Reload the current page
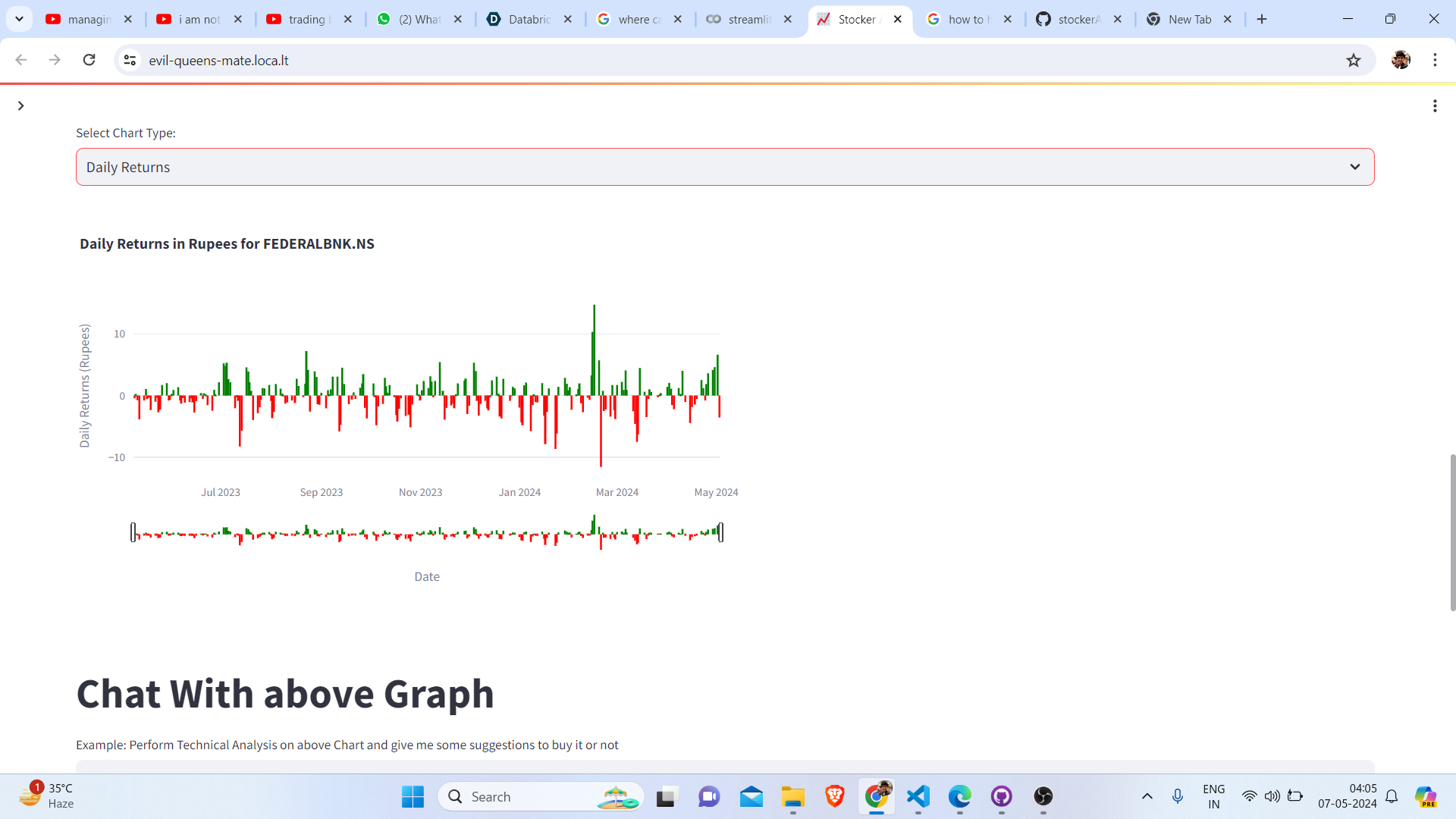The height and width of the screenshot is (819, 1456). (x=89, y=60)
